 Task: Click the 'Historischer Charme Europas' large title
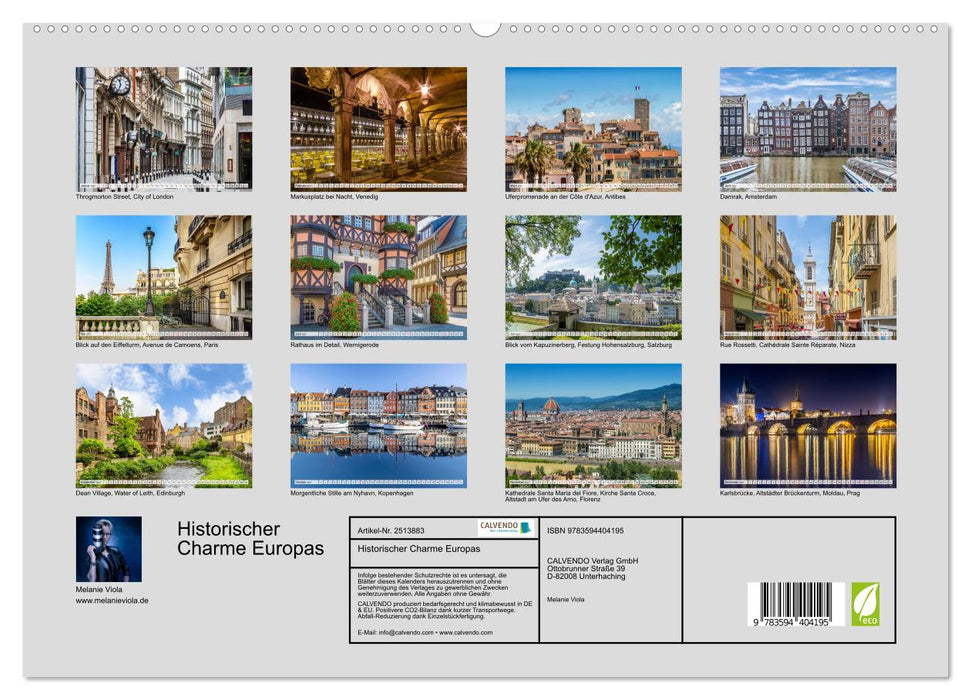click(250, 538)
